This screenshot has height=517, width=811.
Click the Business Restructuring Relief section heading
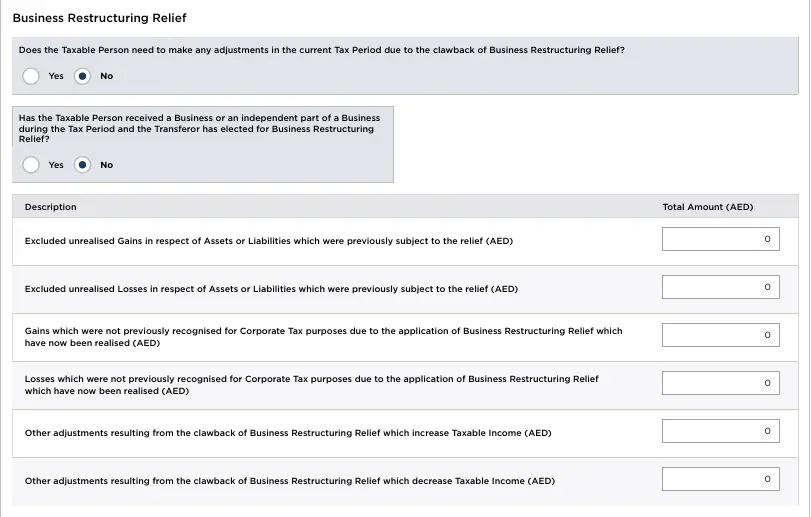click(99, 18)
